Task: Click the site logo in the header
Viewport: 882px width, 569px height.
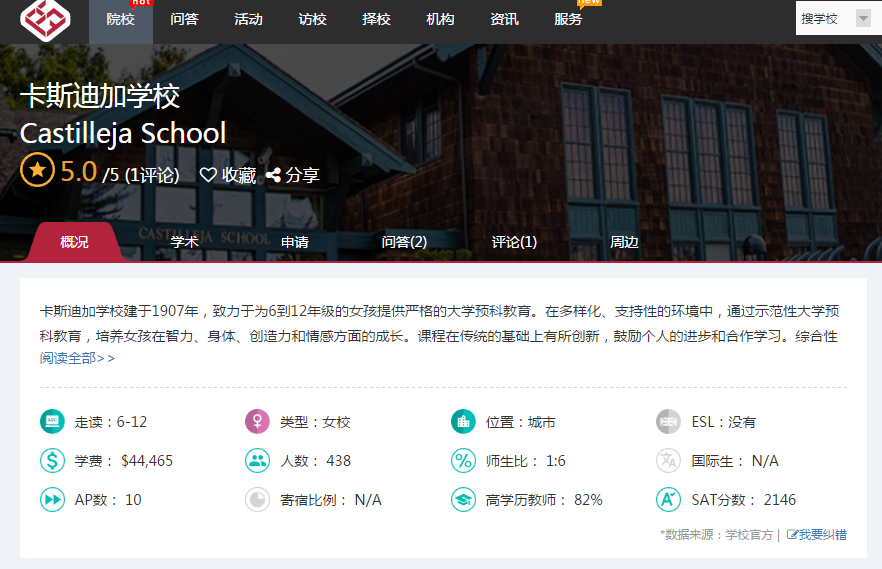Action: 45,20
